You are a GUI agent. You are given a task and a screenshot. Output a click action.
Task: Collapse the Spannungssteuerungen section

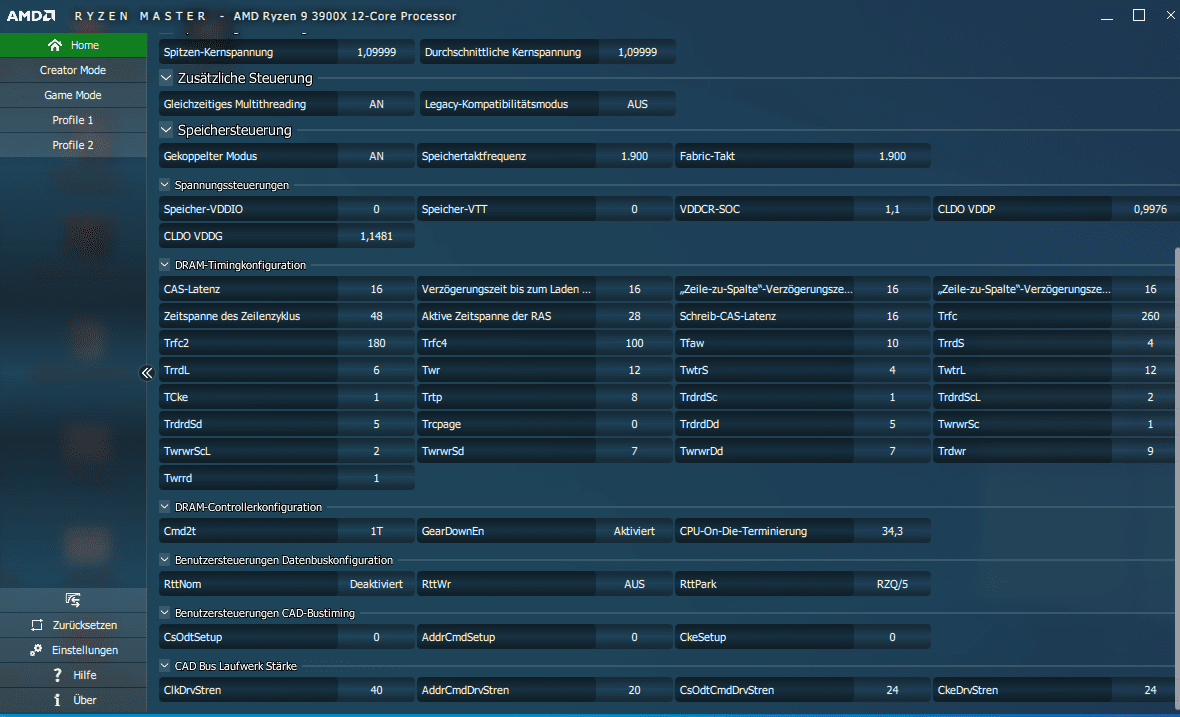(165, 184)
